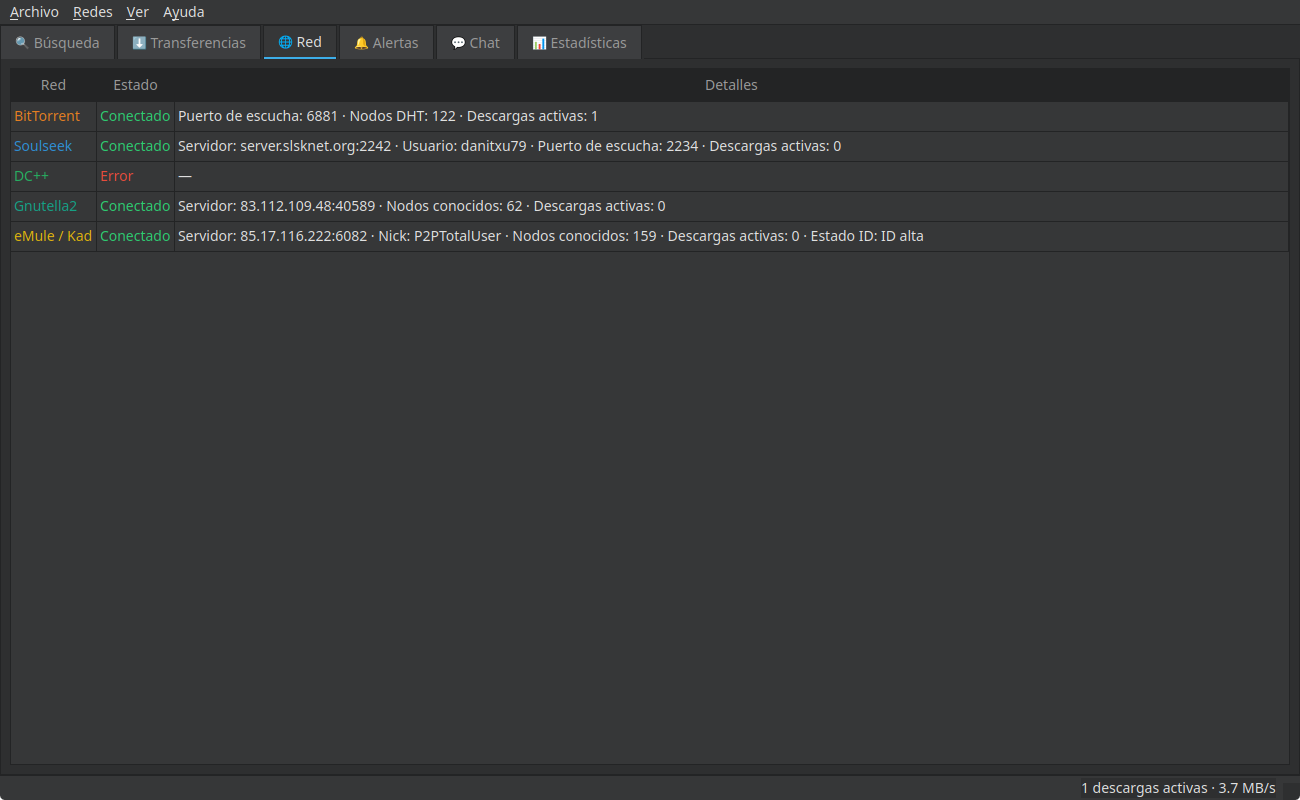Click the DC++ Error status cell
Screen dimensions: 1300x800
click(135, 176)
